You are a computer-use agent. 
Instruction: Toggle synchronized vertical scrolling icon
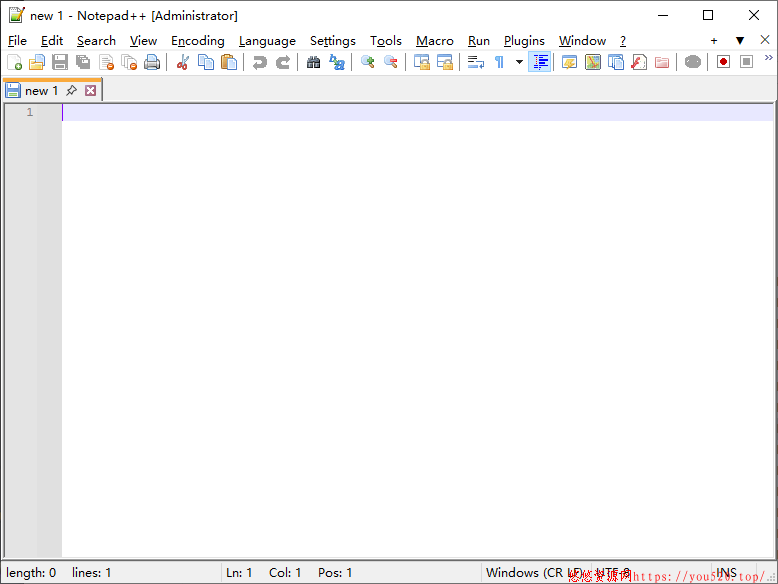pyautogui.click(x=422, y=63)
